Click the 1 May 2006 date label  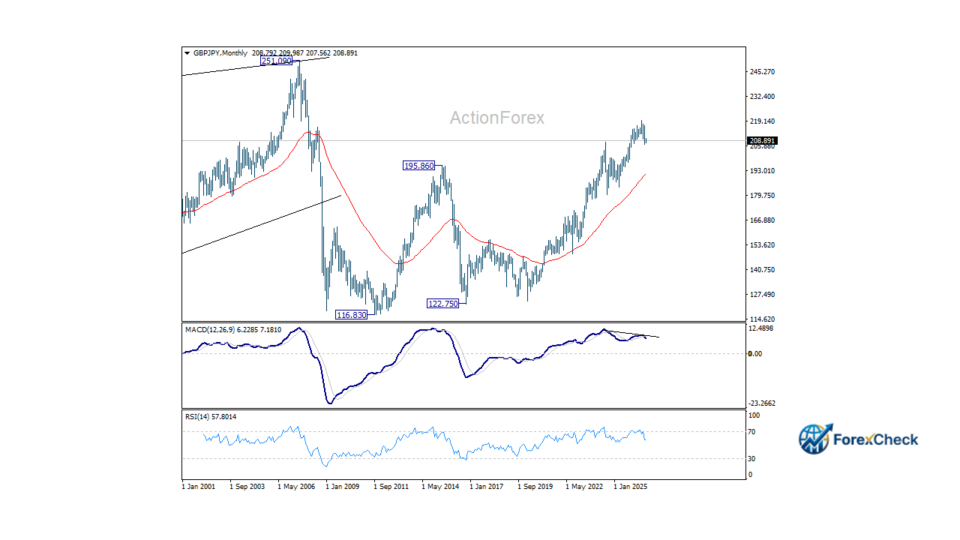pyautogui.click(x=296, y=487)
